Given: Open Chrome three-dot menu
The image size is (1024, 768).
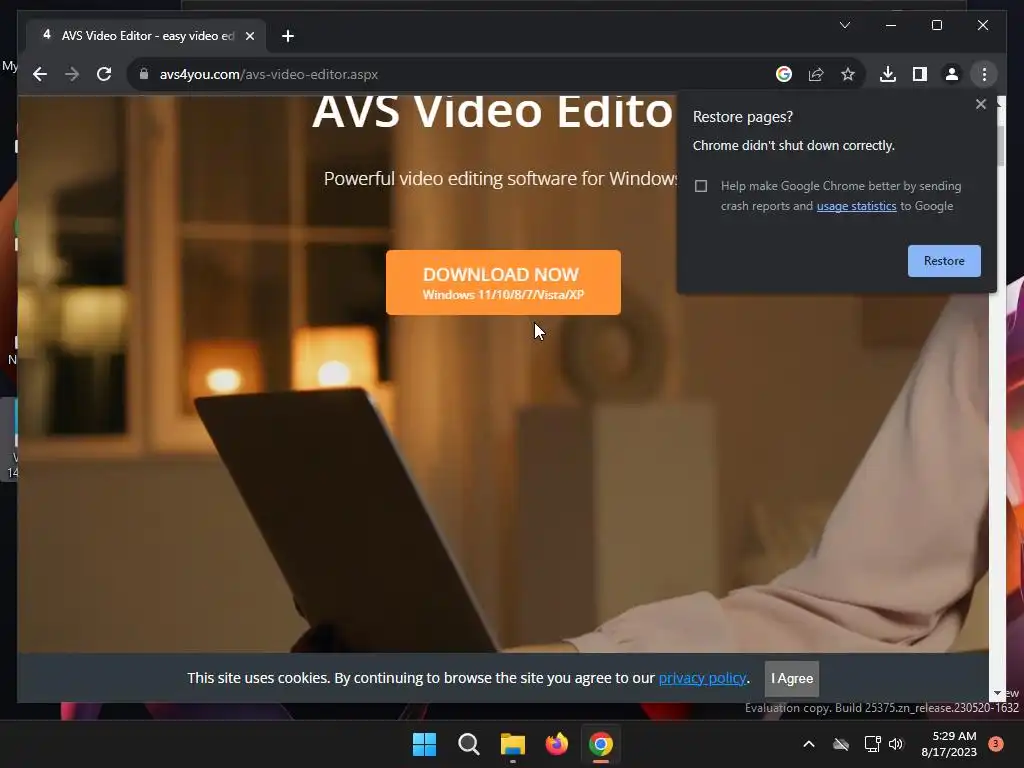Looking at the screenshot, I should pyautogui.click(x=984, y=74).
